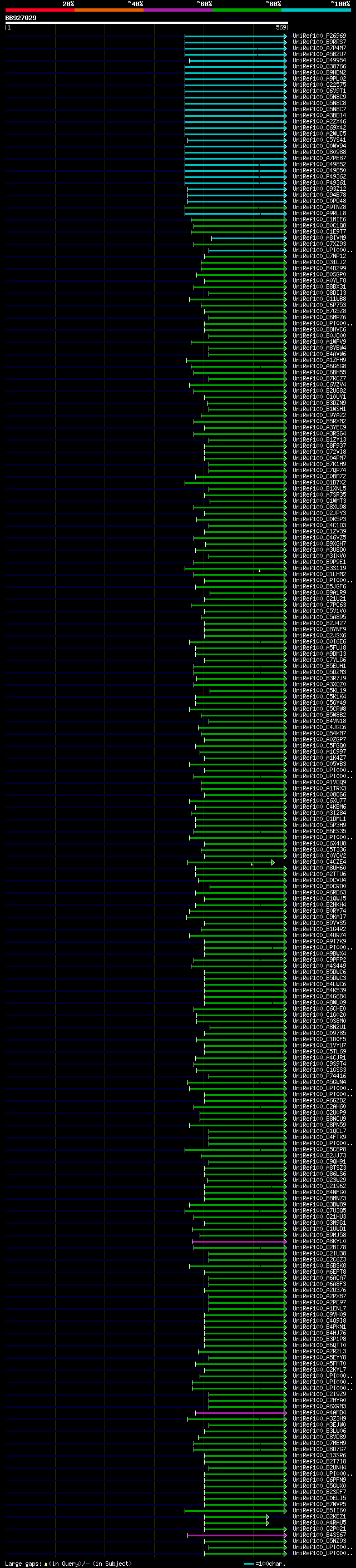This screenshot has height=1568, width=356.
Task: Click the shortened green bar of UniRef100_C4CZE4
Action: point(231,862)
